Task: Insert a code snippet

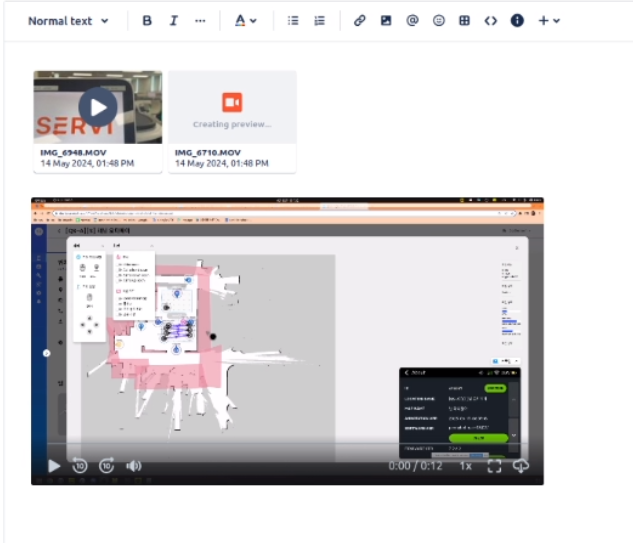Action: [x=490, y=21]
